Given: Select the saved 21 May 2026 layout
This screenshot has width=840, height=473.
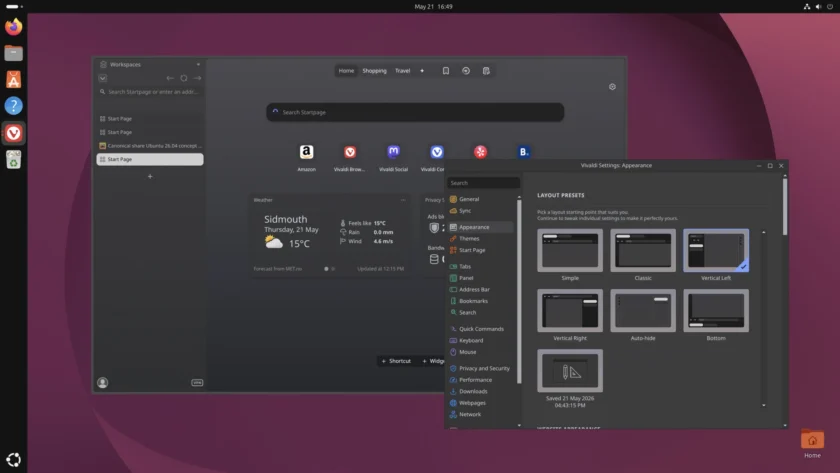Looking at the screenshot, I should [x=570, y=371].
